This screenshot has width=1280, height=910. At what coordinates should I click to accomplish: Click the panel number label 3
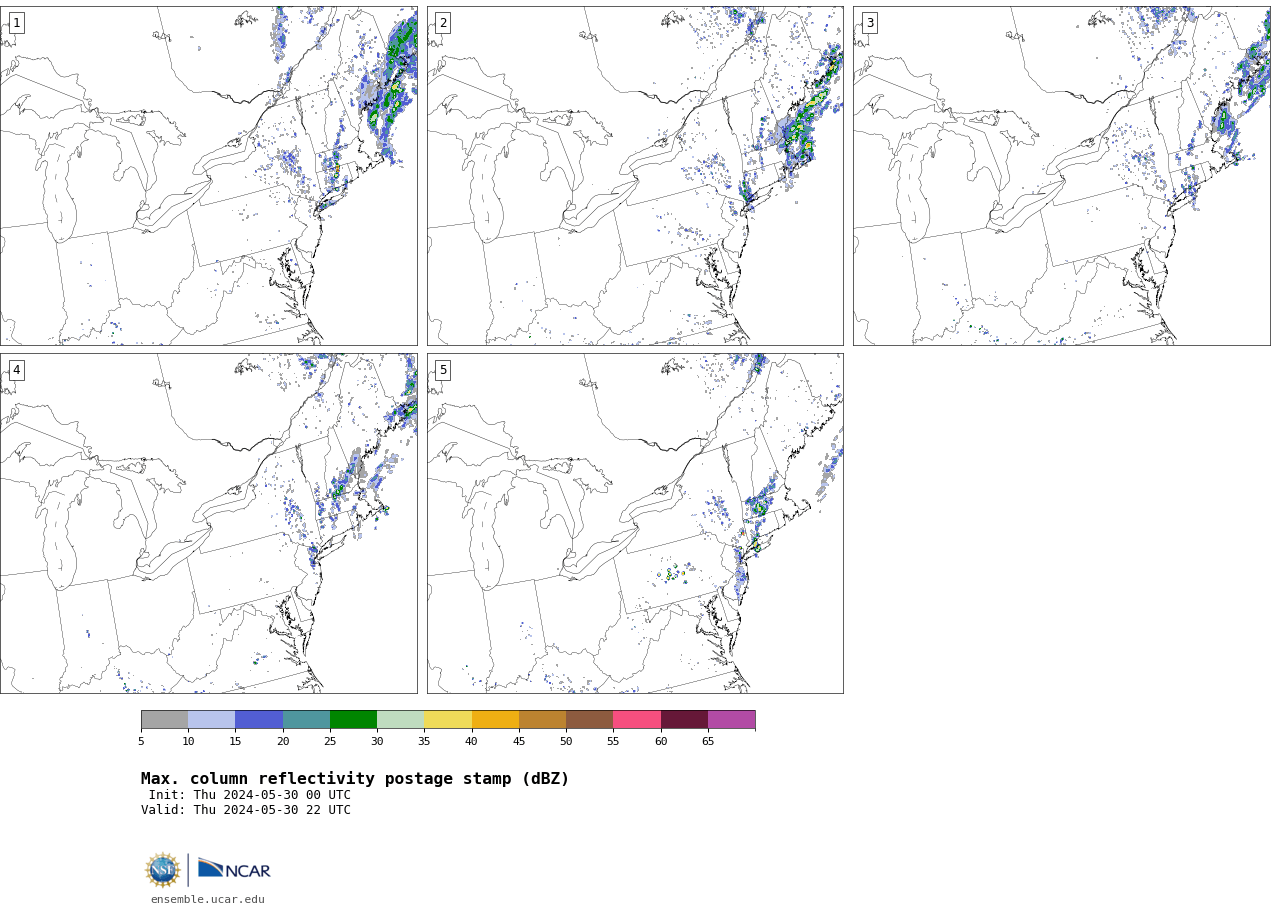[870, 23]
